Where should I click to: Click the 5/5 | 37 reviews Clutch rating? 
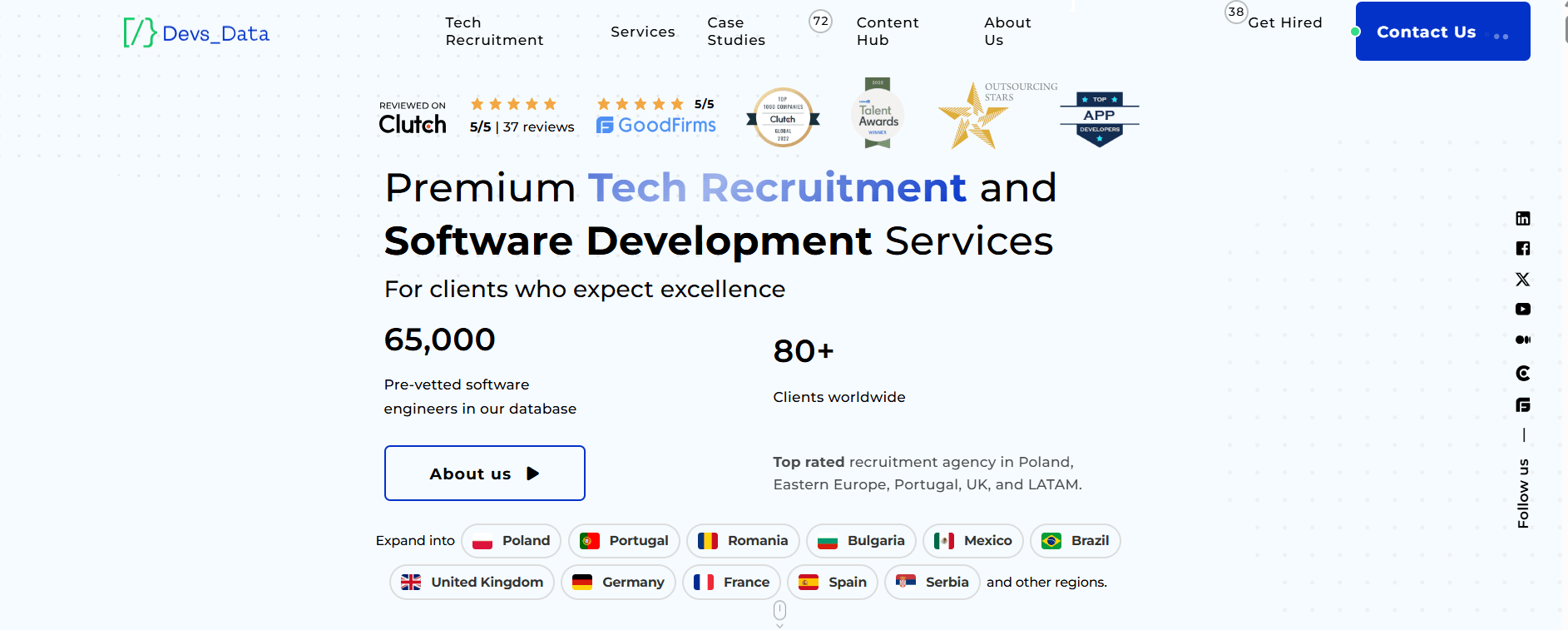pos(522,126)
